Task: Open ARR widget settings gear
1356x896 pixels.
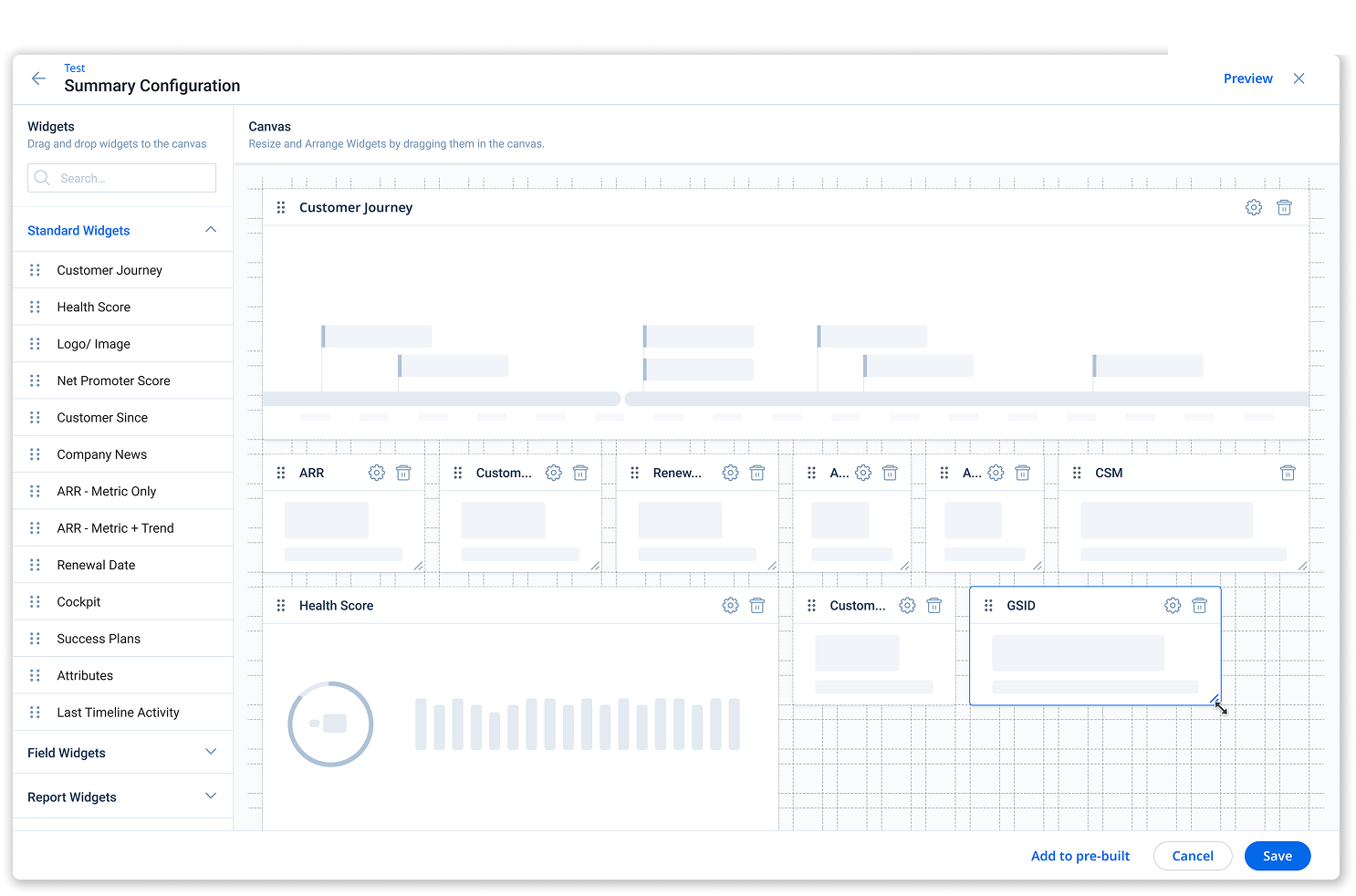Action: pos(377,473)
